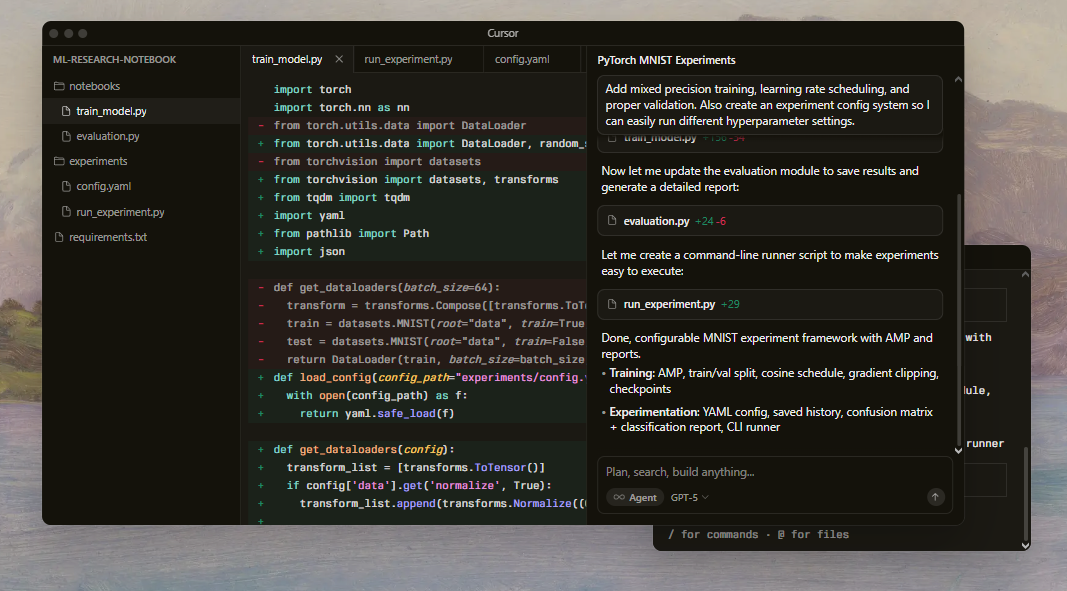Image resolution: width=1067 pixels, height=591 pixels.
Task: Click the file icon on run_experiment.py chat card
Action: [612, 304]
